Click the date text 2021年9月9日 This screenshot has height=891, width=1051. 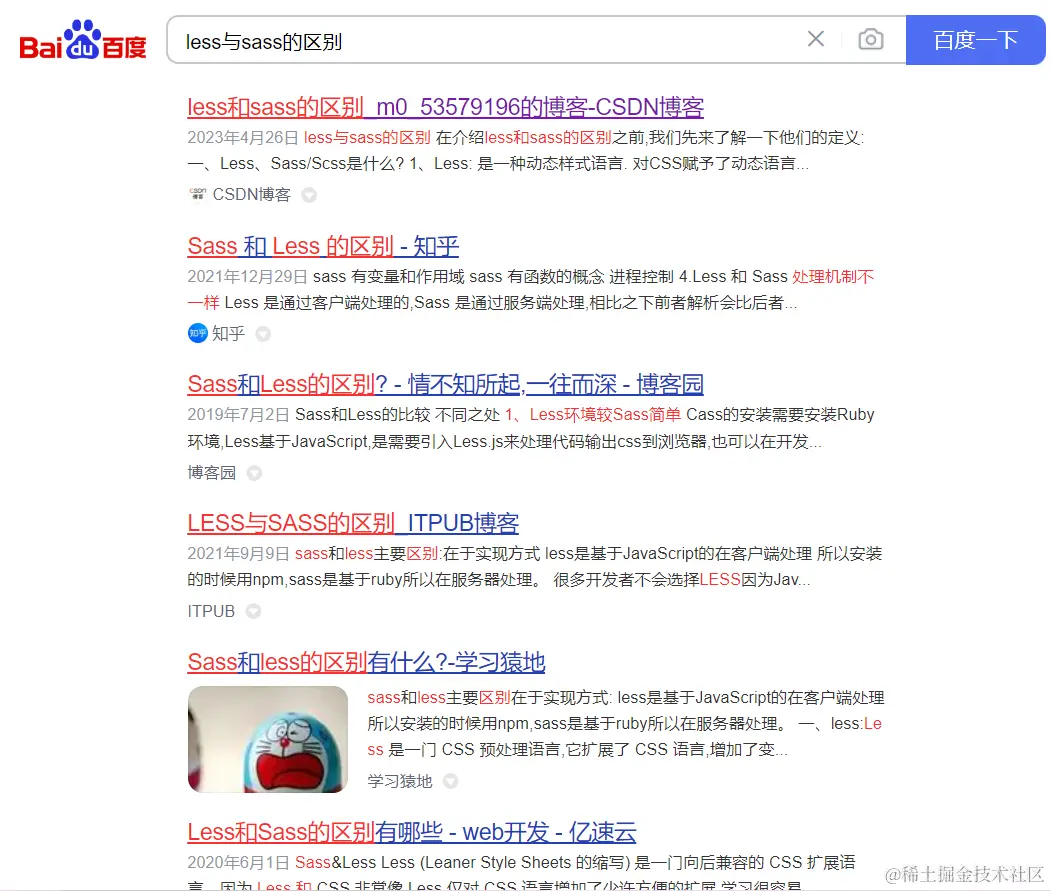tap(238, 553)
